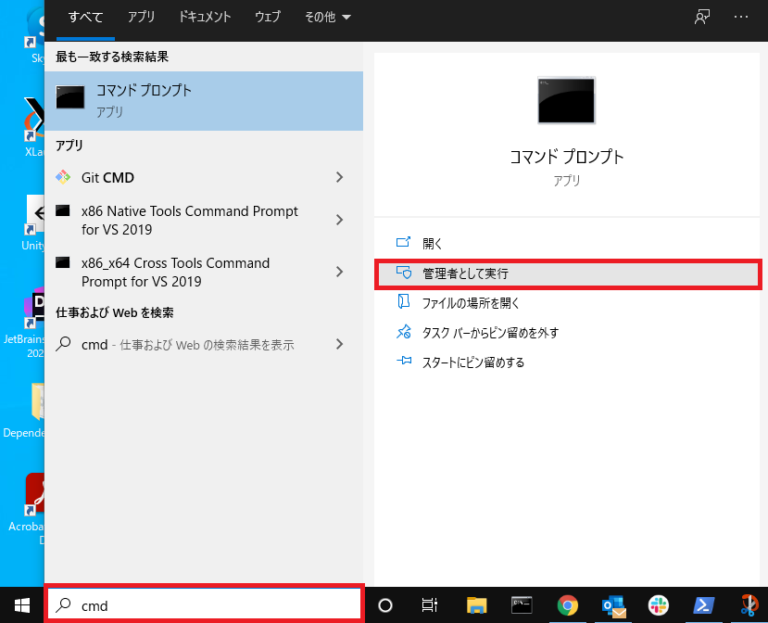Viewport: 768px width, 623px height.
Task: Open the JetBrains desktop shortcut
Action: (24, 322)
